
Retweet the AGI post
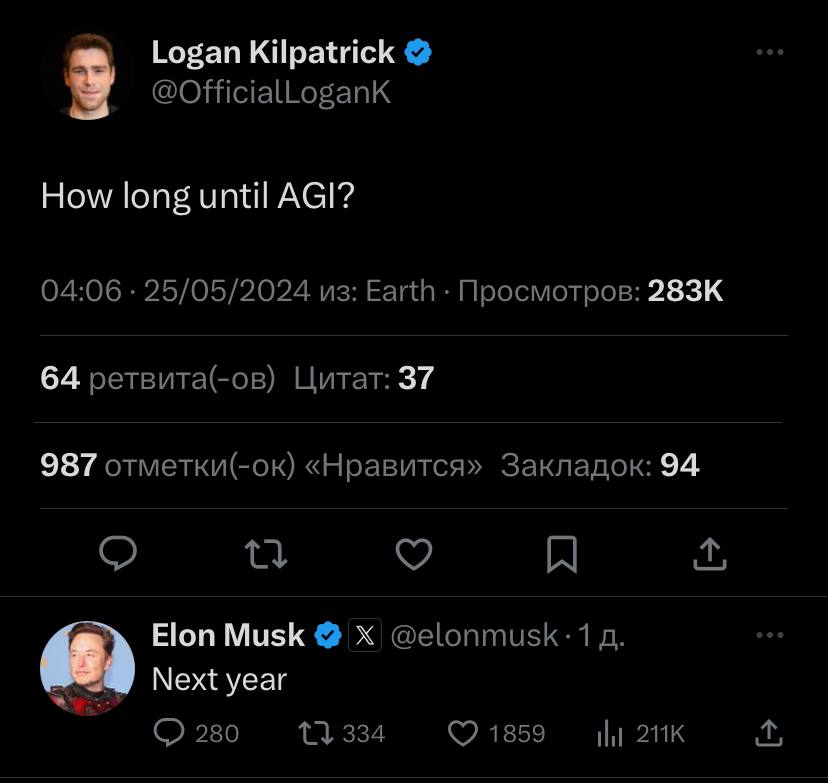coord(265,553)
